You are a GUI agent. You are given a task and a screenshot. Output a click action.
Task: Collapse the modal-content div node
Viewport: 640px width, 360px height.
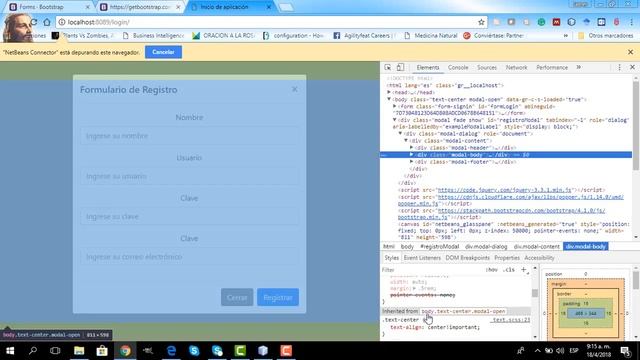[x=406, y=140]
